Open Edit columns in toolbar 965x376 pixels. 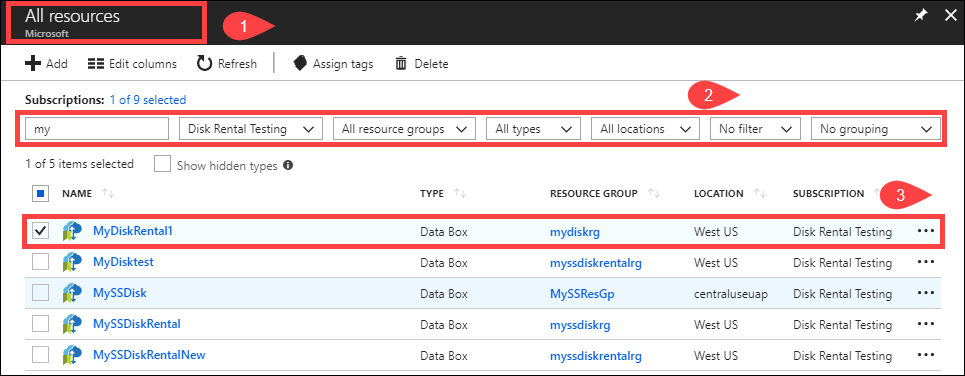pyautogui.click(x=132, y=63)
